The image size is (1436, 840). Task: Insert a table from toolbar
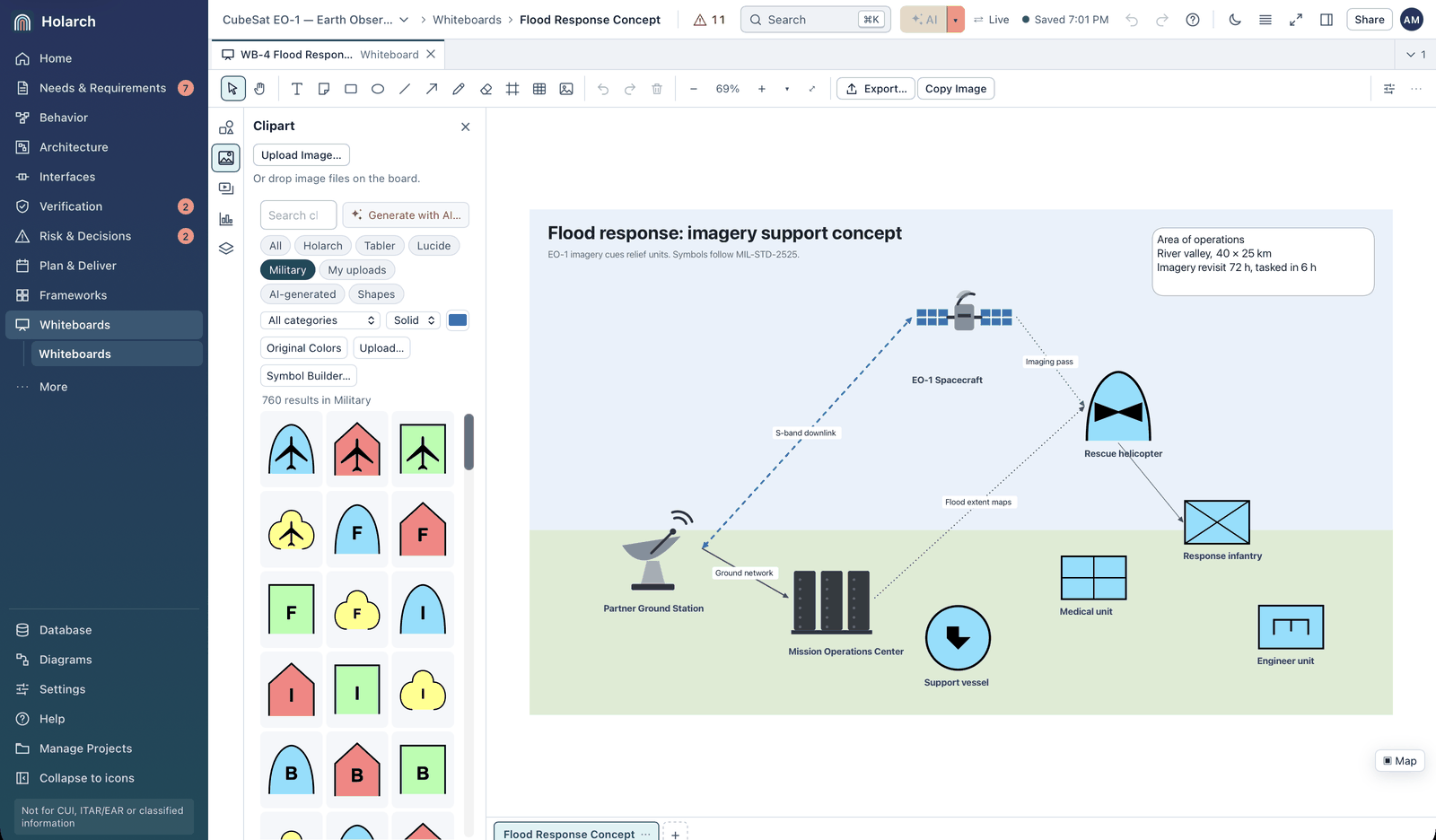pos(539,89)
